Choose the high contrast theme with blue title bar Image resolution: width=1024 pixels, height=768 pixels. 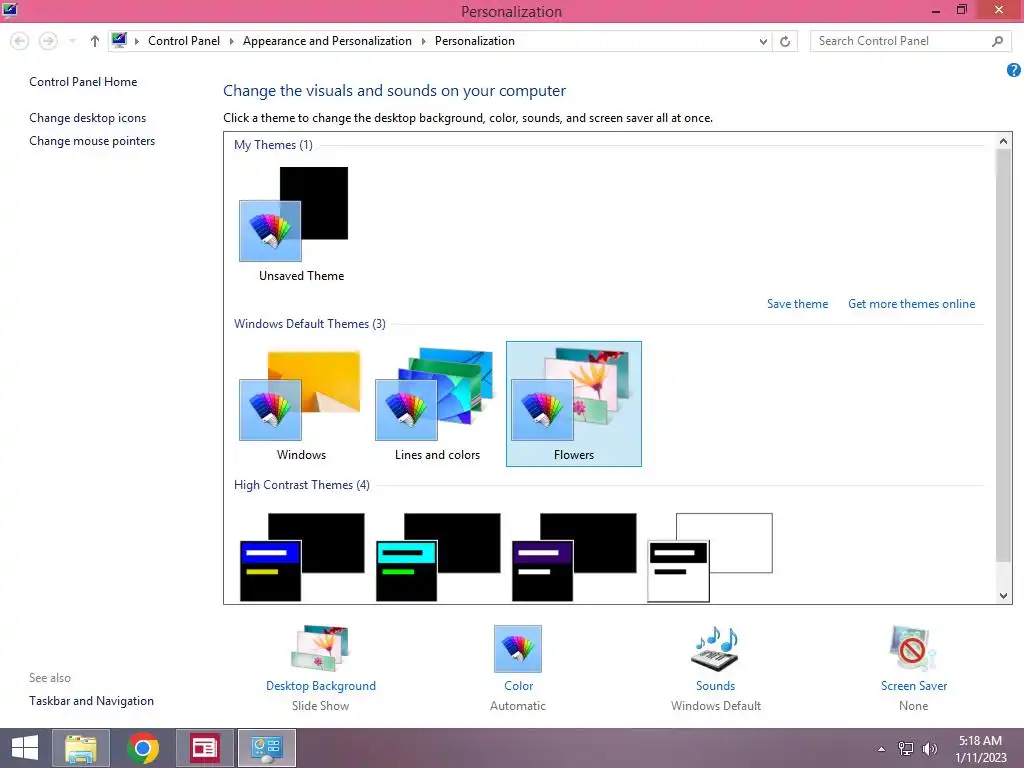click(302, 557)
